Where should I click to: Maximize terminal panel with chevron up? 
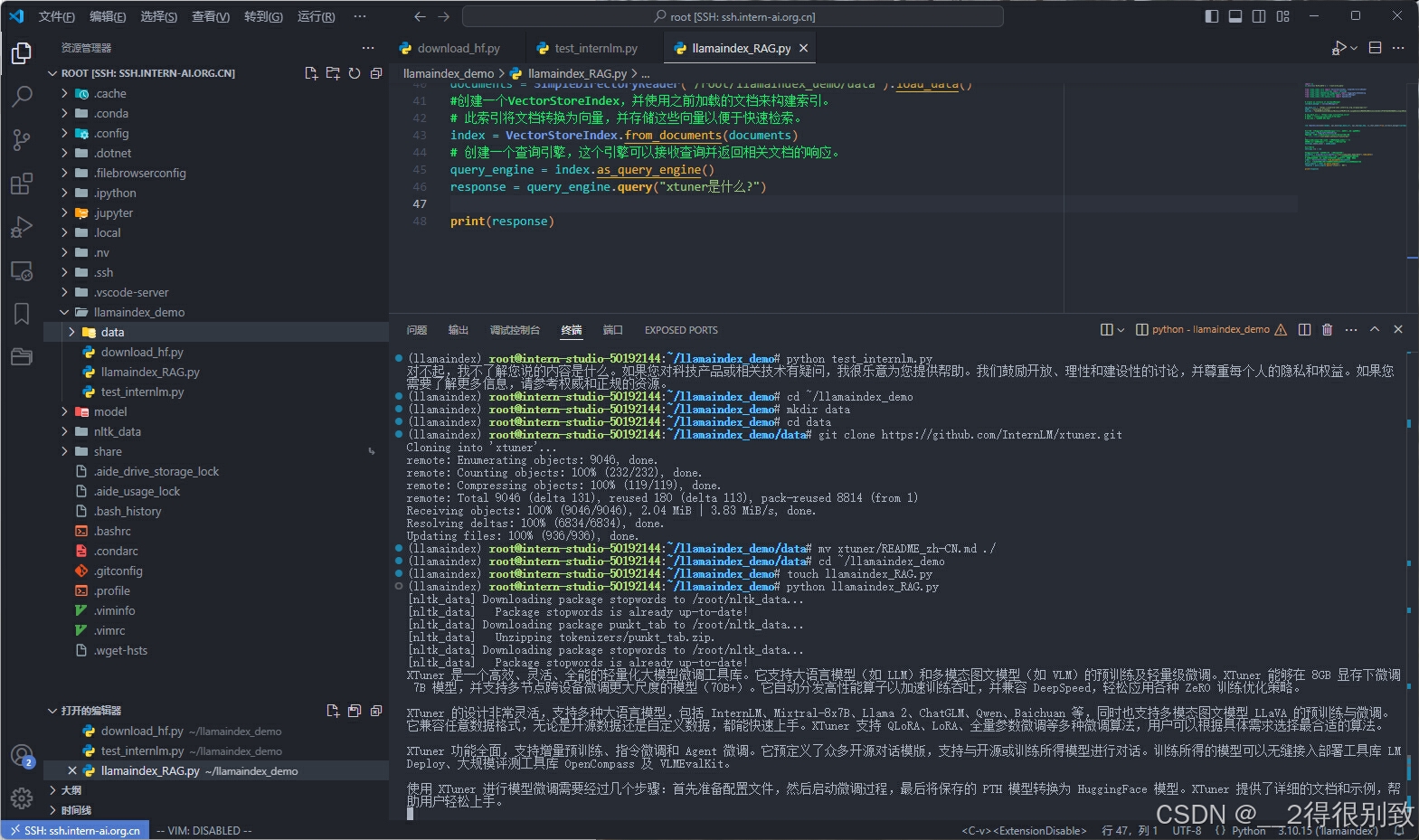(x=1375, y=330)
